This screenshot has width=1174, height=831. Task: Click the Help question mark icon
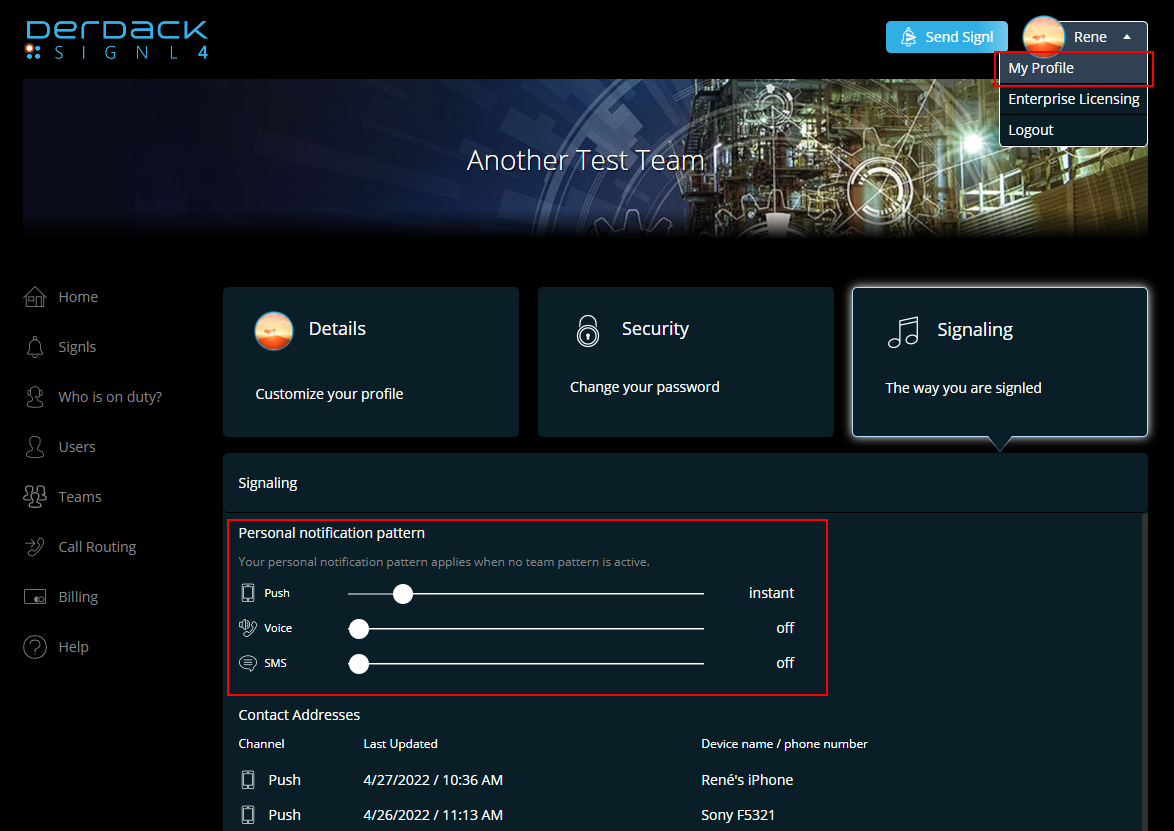(34, 647)
